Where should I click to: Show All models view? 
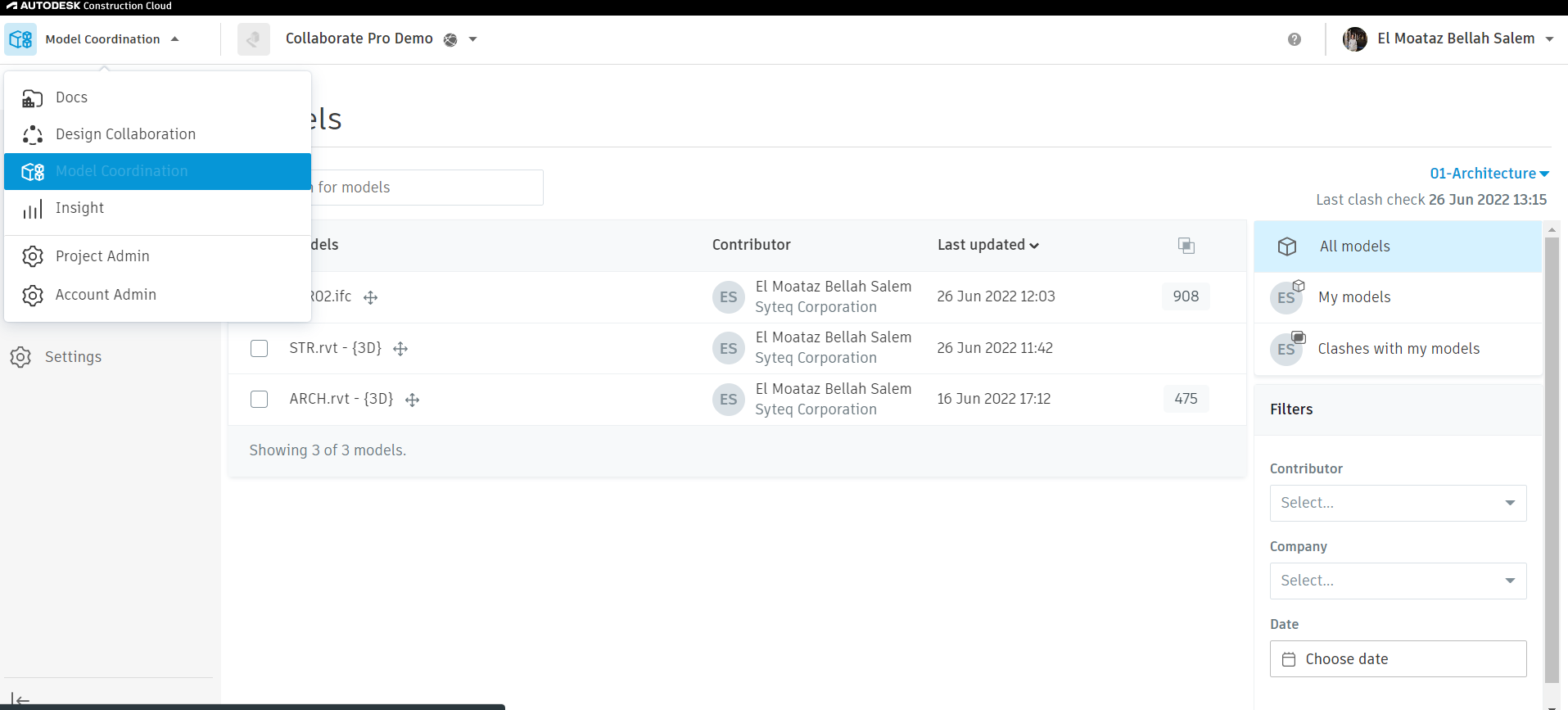(1398, 246)
